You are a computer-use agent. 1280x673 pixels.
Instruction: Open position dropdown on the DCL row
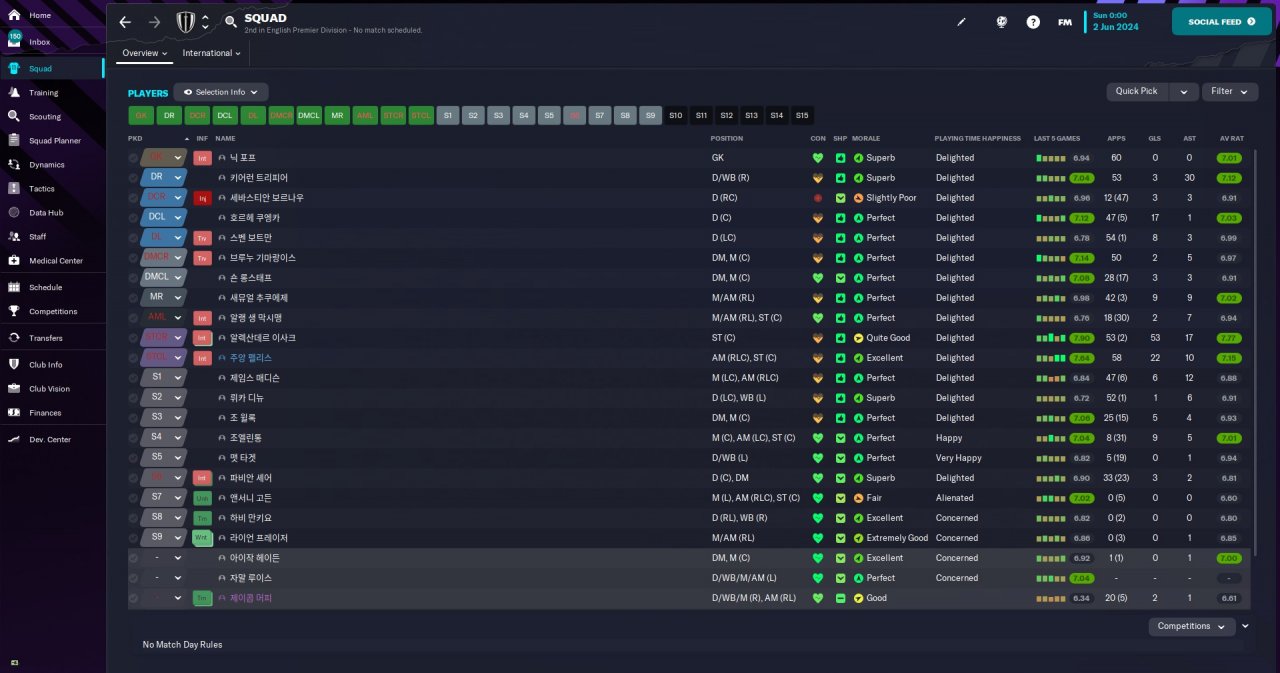pyautogui.click(x=178, y=218)
